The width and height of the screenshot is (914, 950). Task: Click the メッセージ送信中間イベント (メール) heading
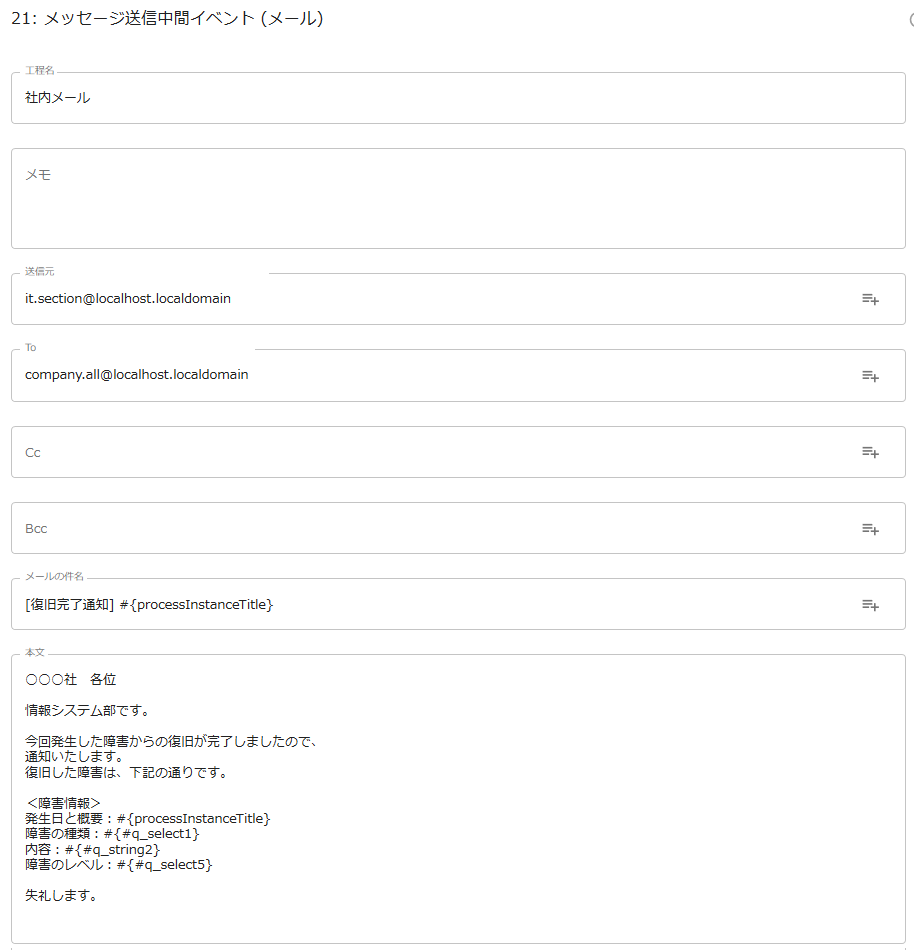(167, 18)
